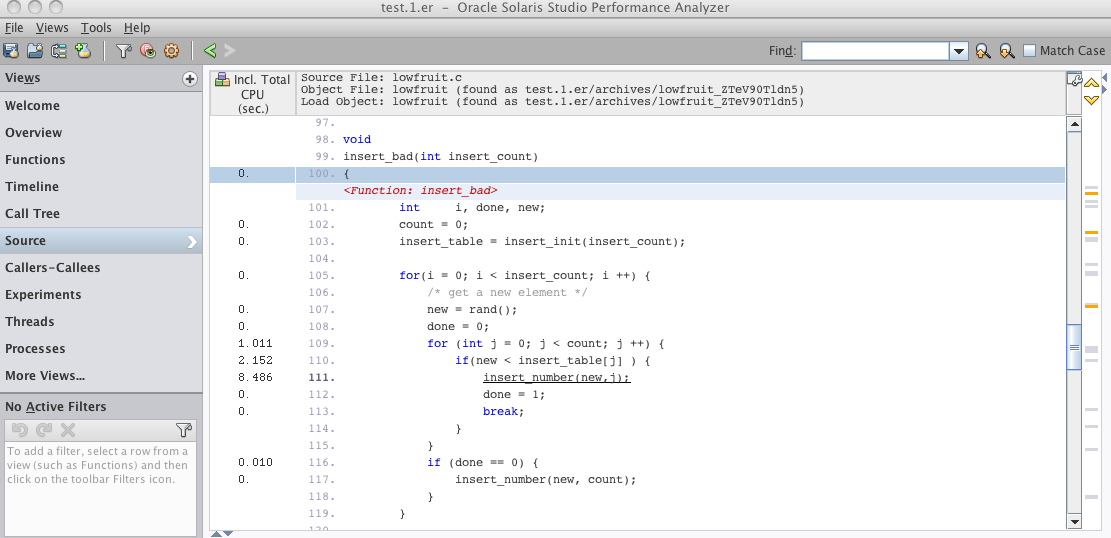Open the Timeline view
The height and width of the screenshot is (538, 1111).
(101, 186)
